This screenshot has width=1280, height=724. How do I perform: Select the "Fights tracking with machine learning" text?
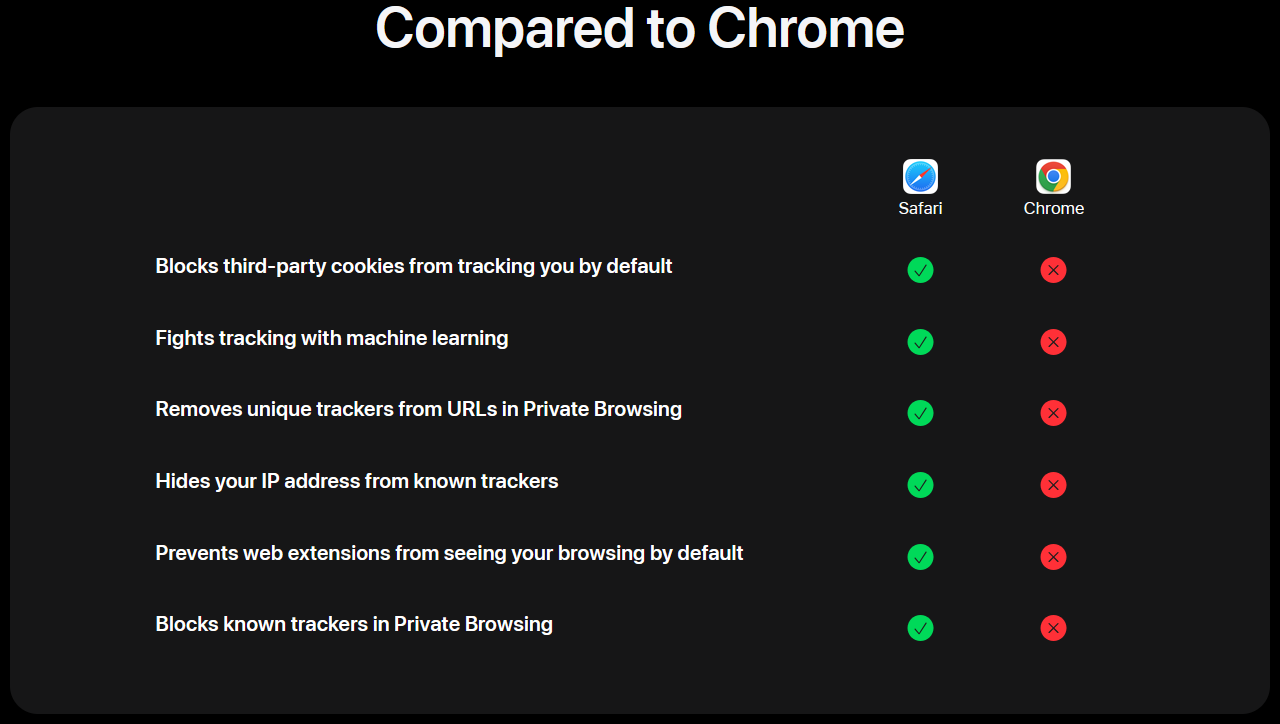pyautogui.click(x=332, y=338)
